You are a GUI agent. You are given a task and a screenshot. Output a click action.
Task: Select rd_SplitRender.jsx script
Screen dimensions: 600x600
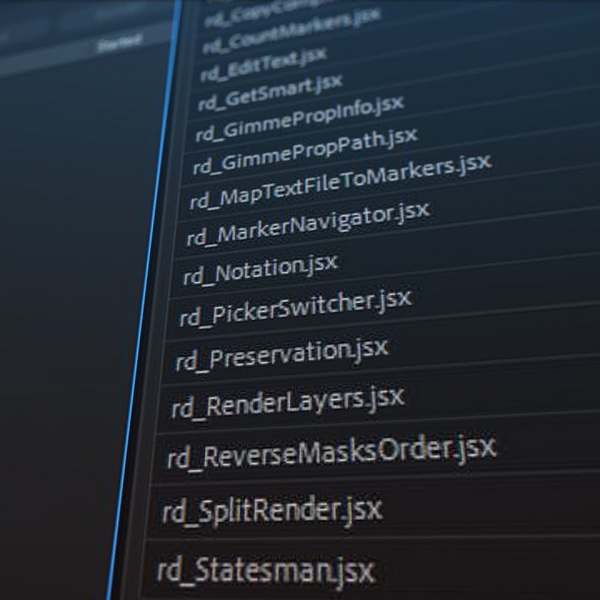(272, 510)
